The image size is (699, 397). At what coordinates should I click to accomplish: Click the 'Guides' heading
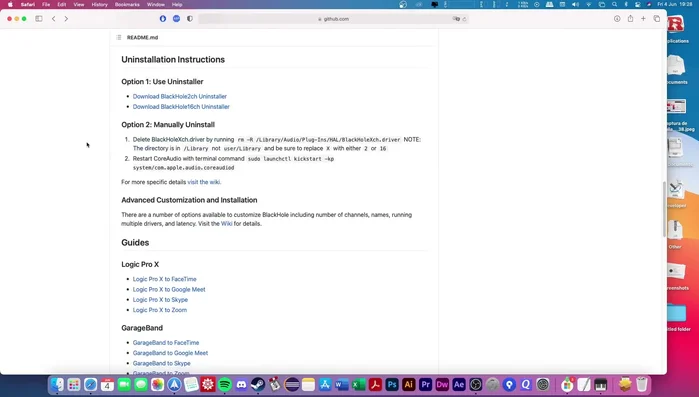(135, 242)
